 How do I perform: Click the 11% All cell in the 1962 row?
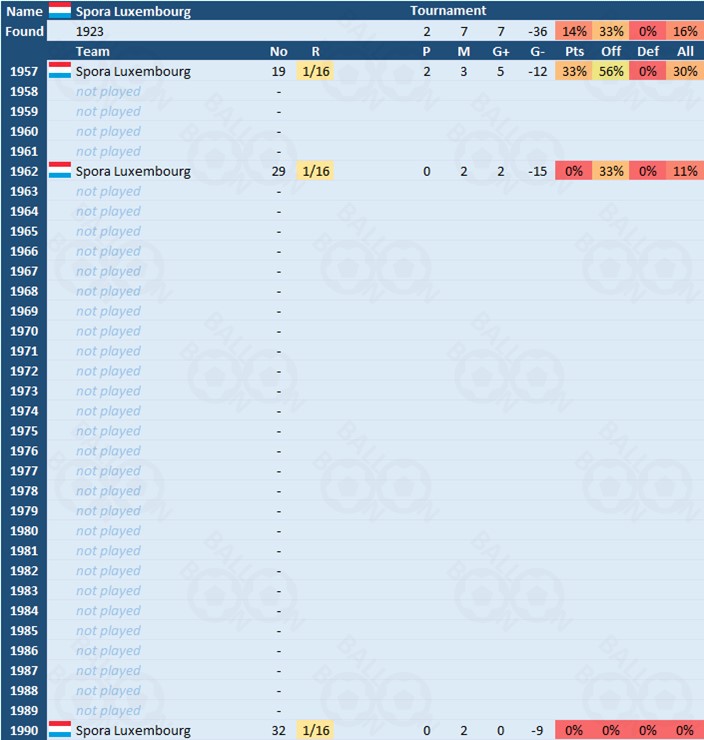point(685,171)
